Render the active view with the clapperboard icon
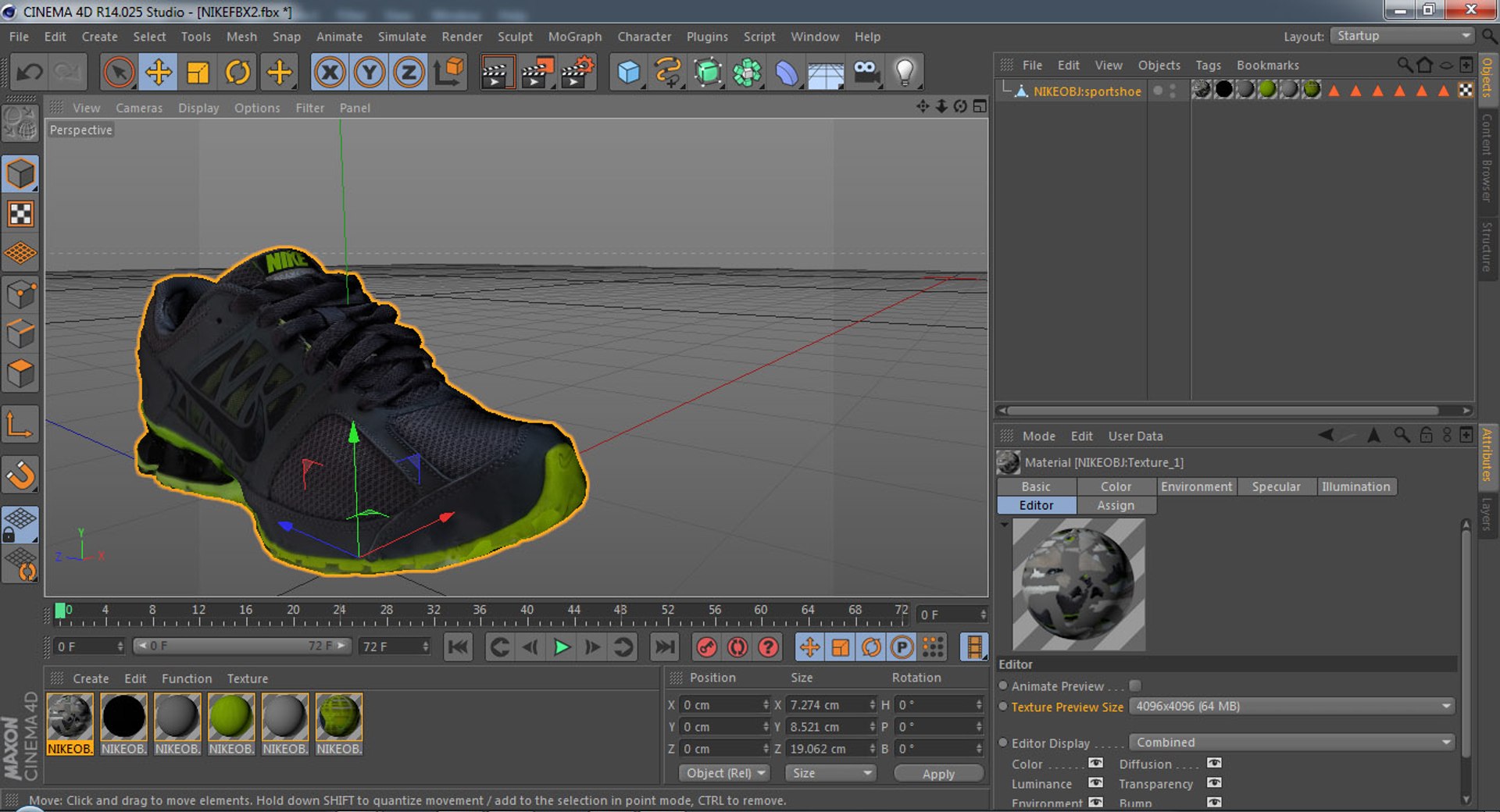This screenshot has width=1500, height=812. pos(497,73)
